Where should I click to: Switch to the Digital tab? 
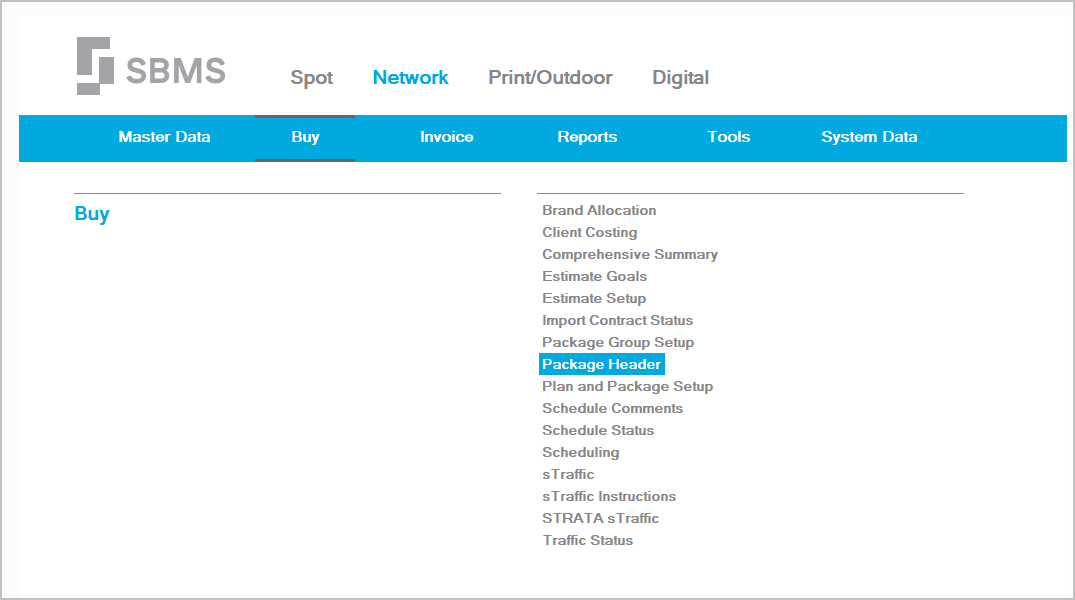[680, 77]
